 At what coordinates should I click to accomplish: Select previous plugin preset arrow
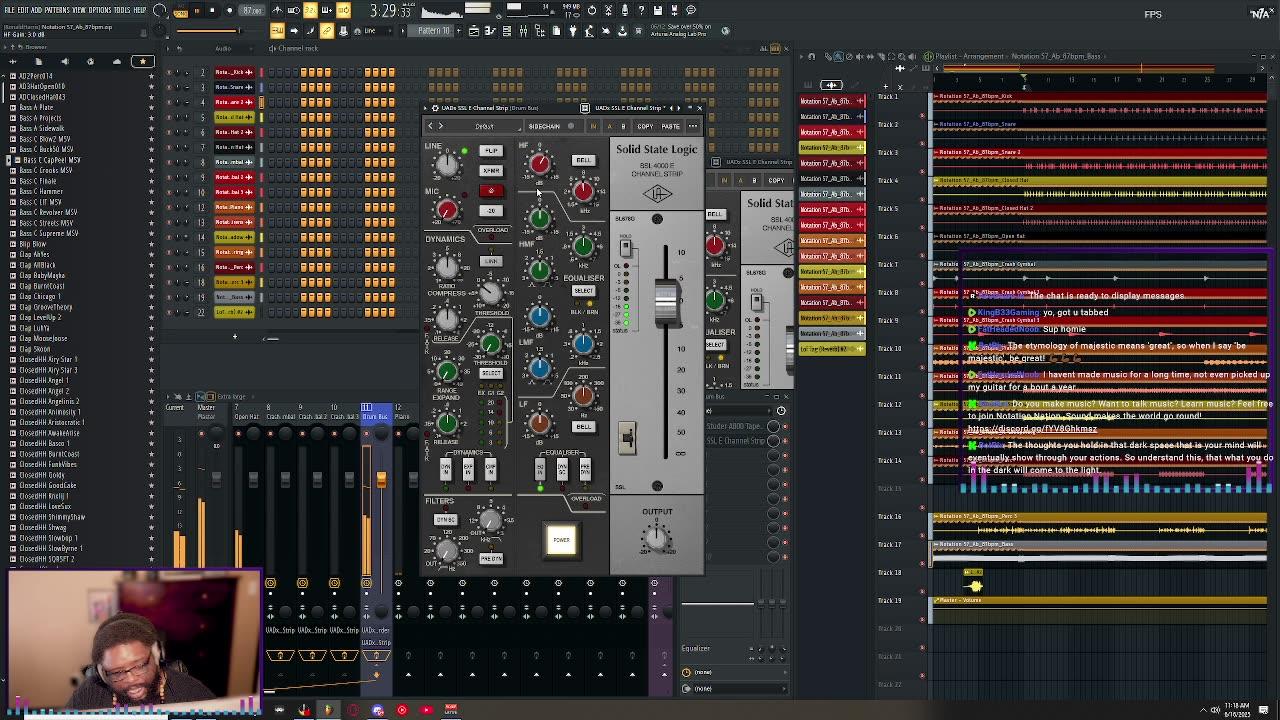pyautogui.click(x=430, y=126)
